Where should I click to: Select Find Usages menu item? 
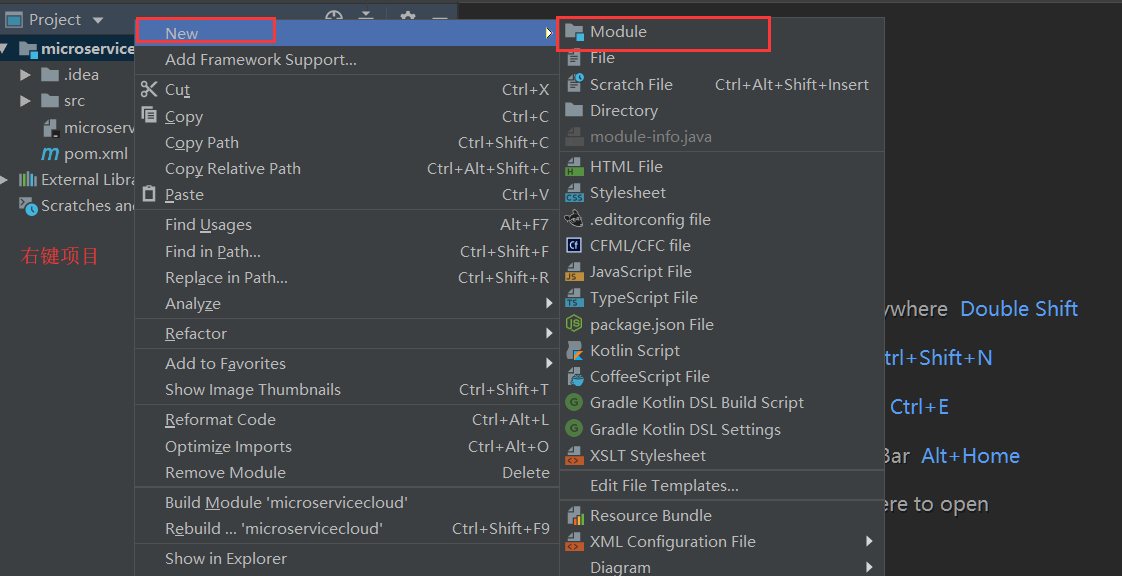pos(208,225)
